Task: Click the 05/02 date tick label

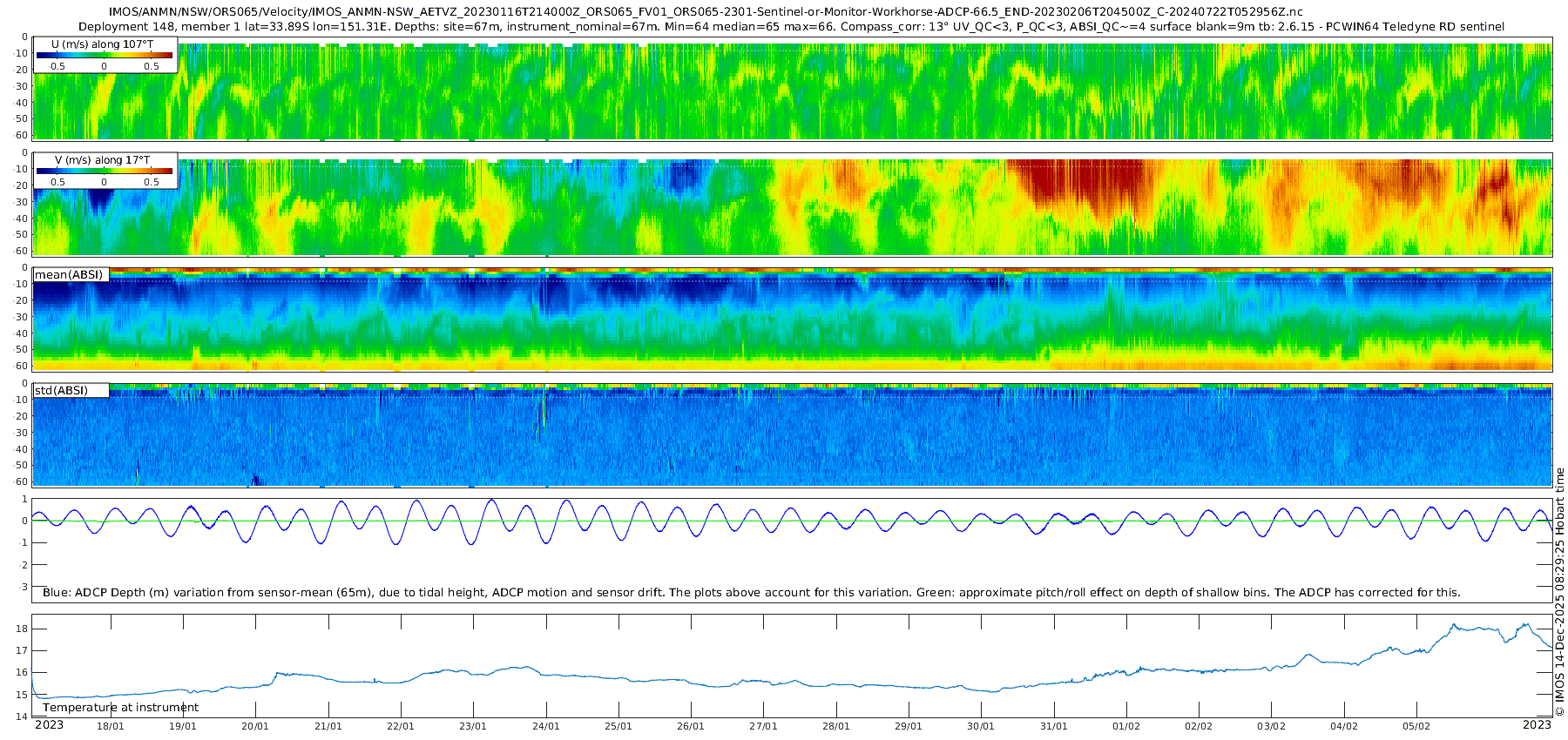Action: (x=1416, y=726)
